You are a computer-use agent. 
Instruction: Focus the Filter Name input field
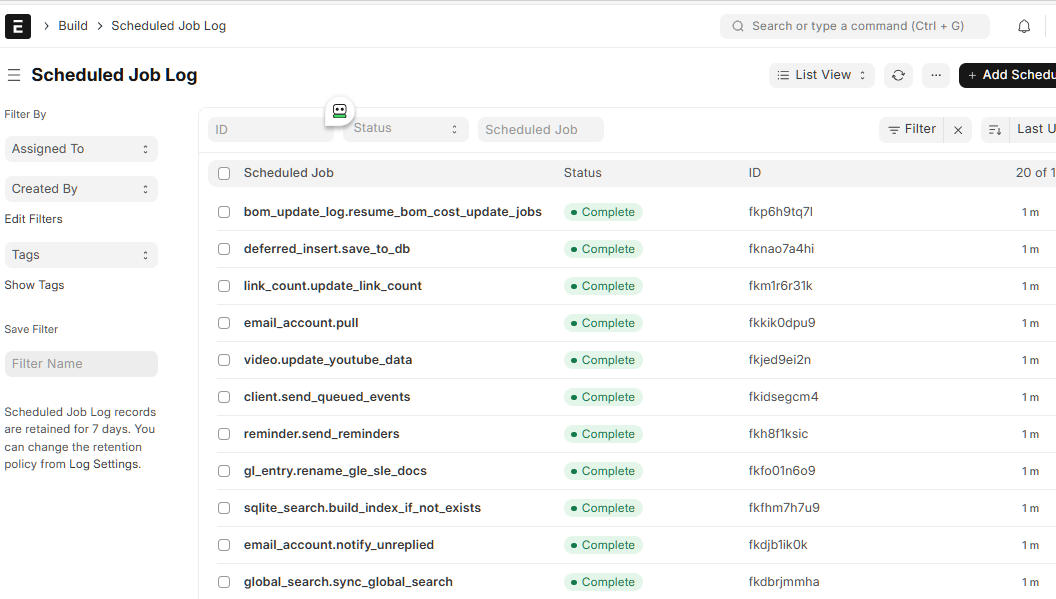(81, 364)
